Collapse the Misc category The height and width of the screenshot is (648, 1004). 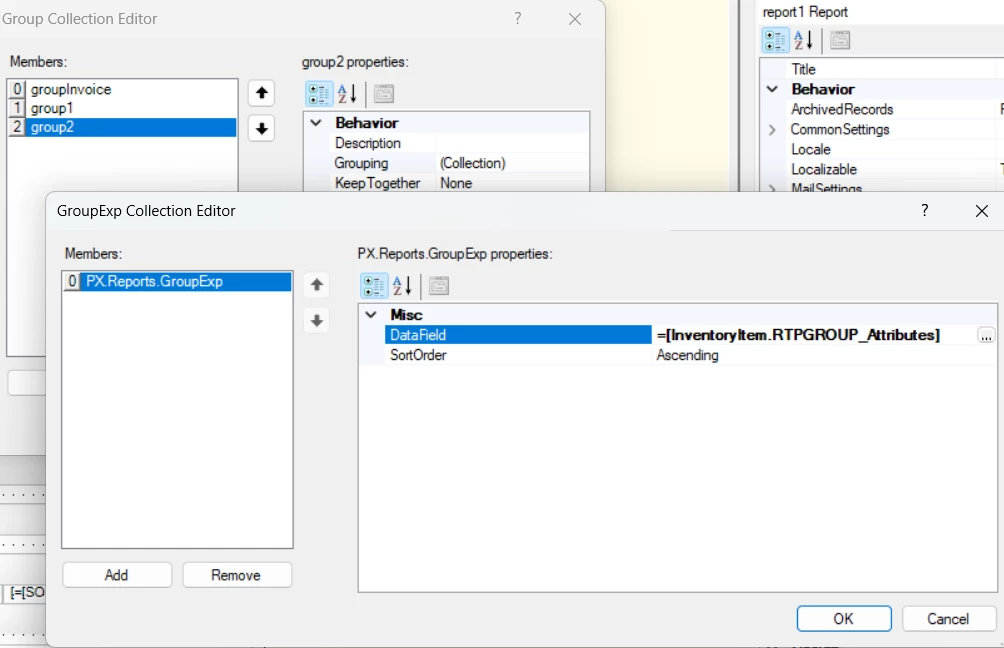click(x=371, y=314)
